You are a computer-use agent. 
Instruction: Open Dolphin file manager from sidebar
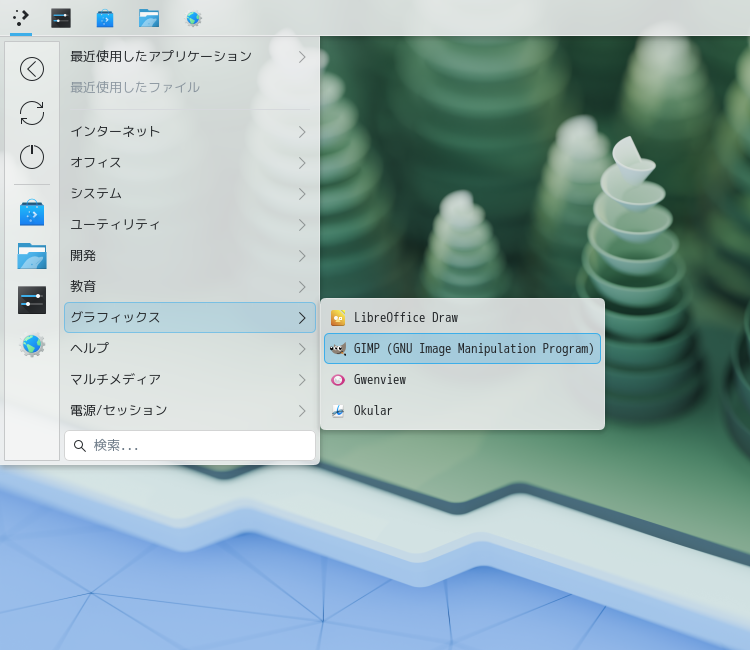point(32,256)
